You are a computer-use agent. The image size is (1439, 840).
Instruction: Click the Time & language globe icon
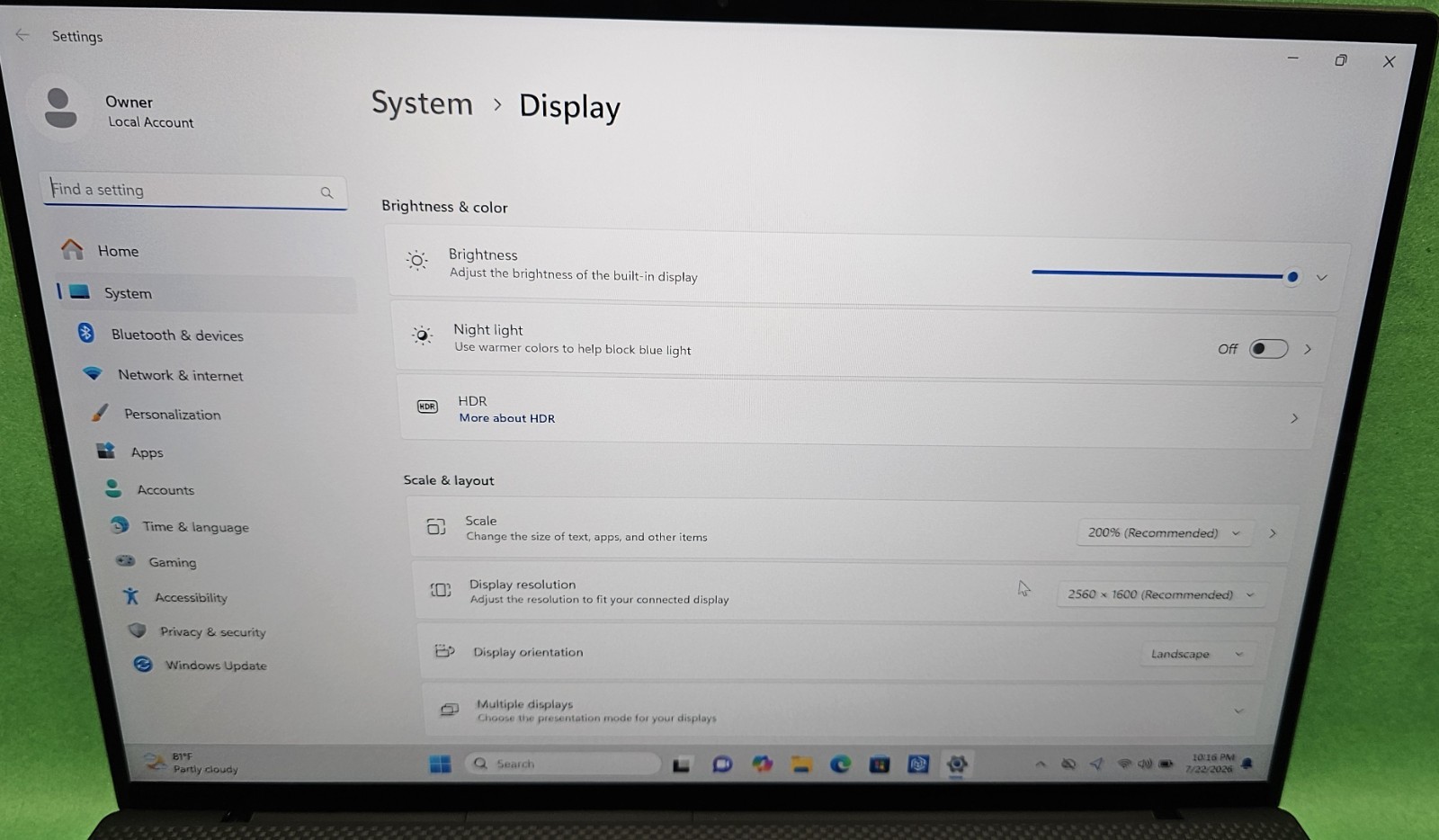[119, 525]
